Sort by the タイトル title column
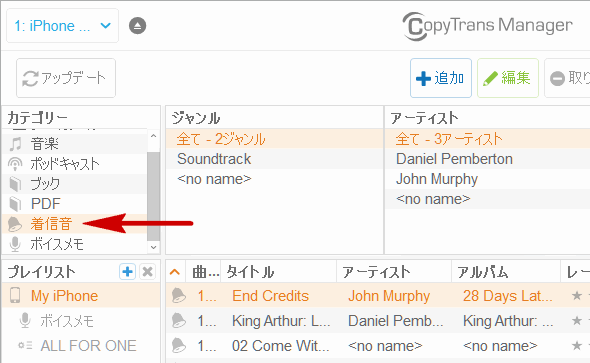The height and width of the screenshot is (363, 590). pos(279,272)
